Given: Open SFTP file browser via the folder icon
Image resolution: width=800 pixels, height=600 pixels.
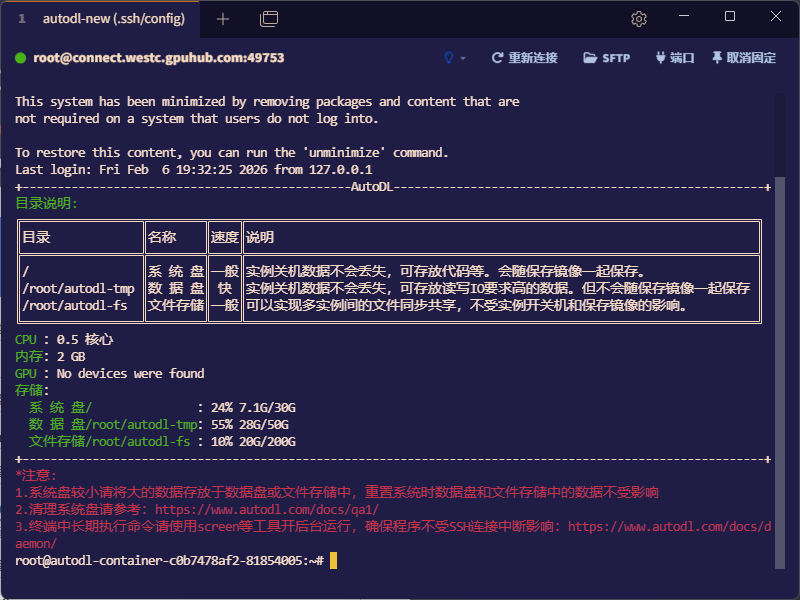Looking at the screenshot, I should click(590, 58).
